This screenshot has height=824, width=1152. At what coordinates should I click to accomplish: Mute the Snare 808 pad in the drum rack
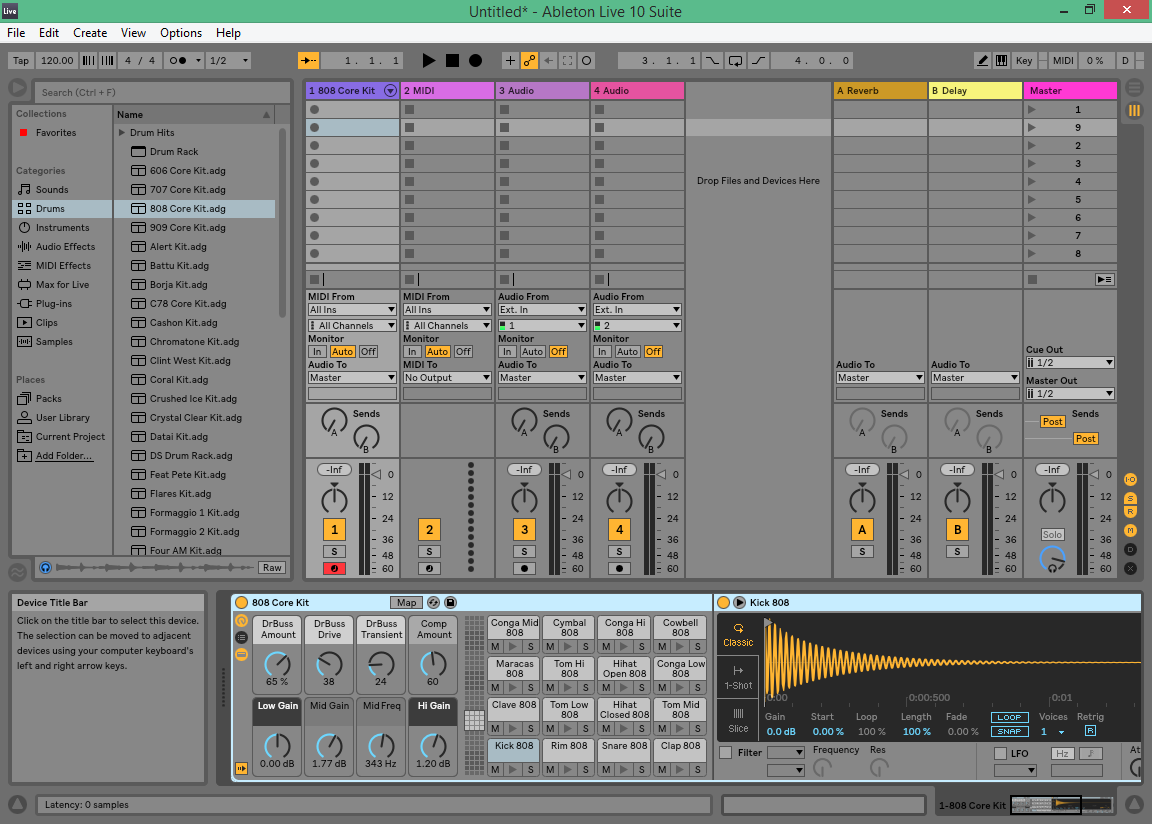coord(605,768)
